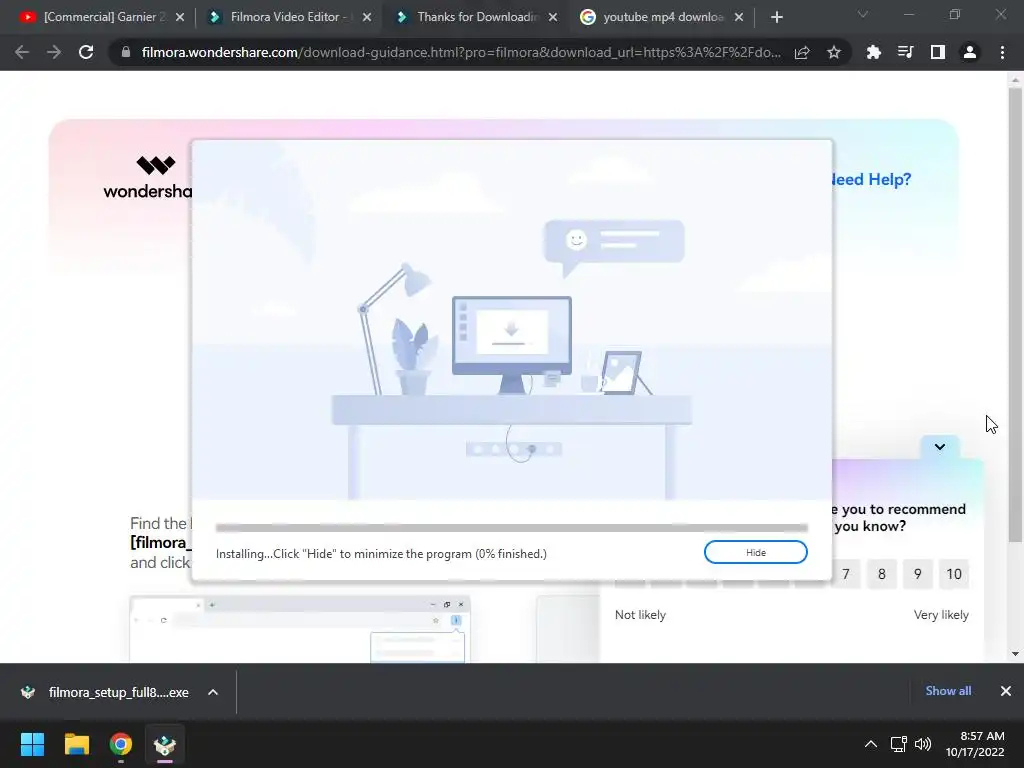Open the Chrome profile menu

[970, 52]
